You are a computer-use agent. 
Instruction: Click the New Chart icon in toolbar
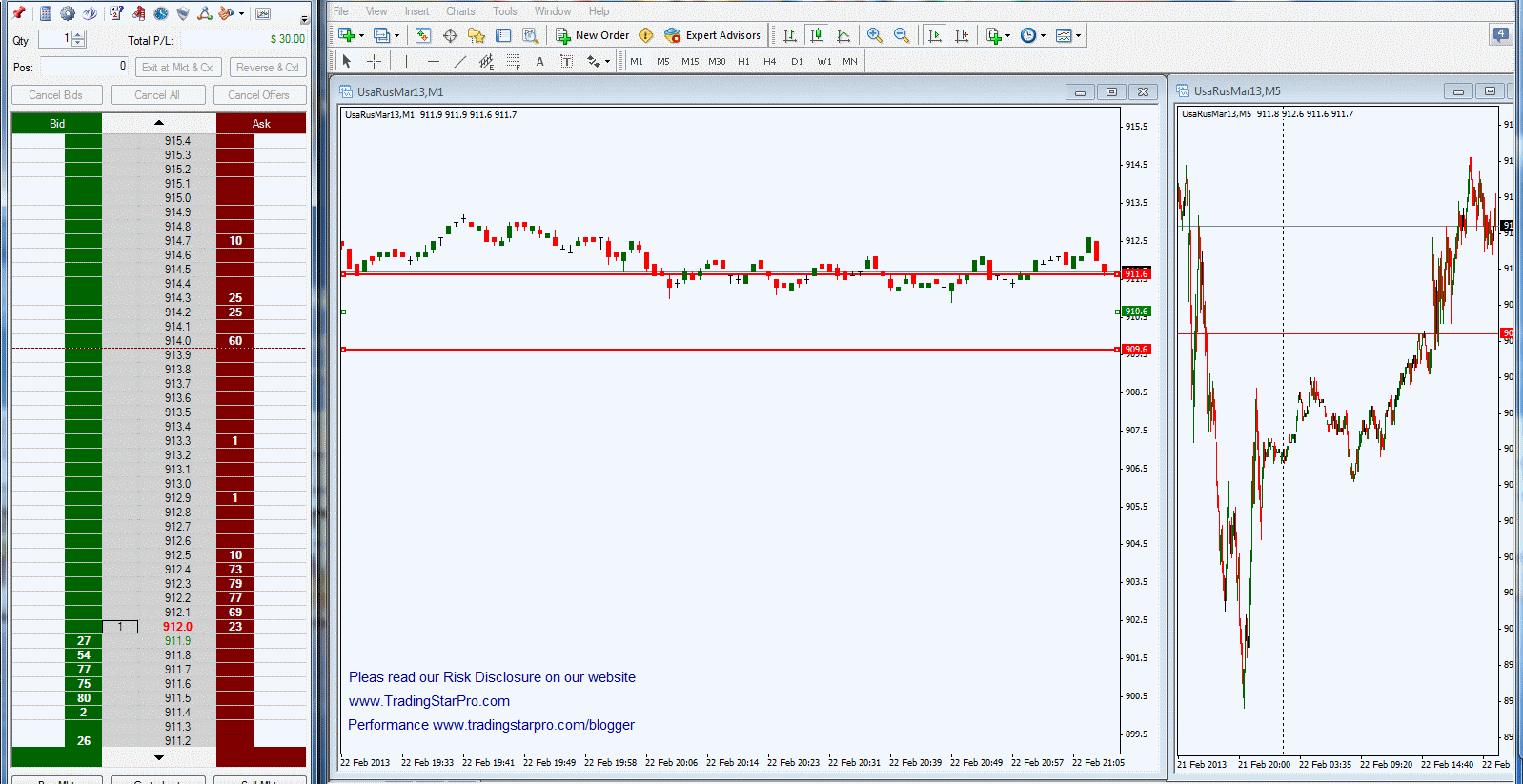pos(346,35)
